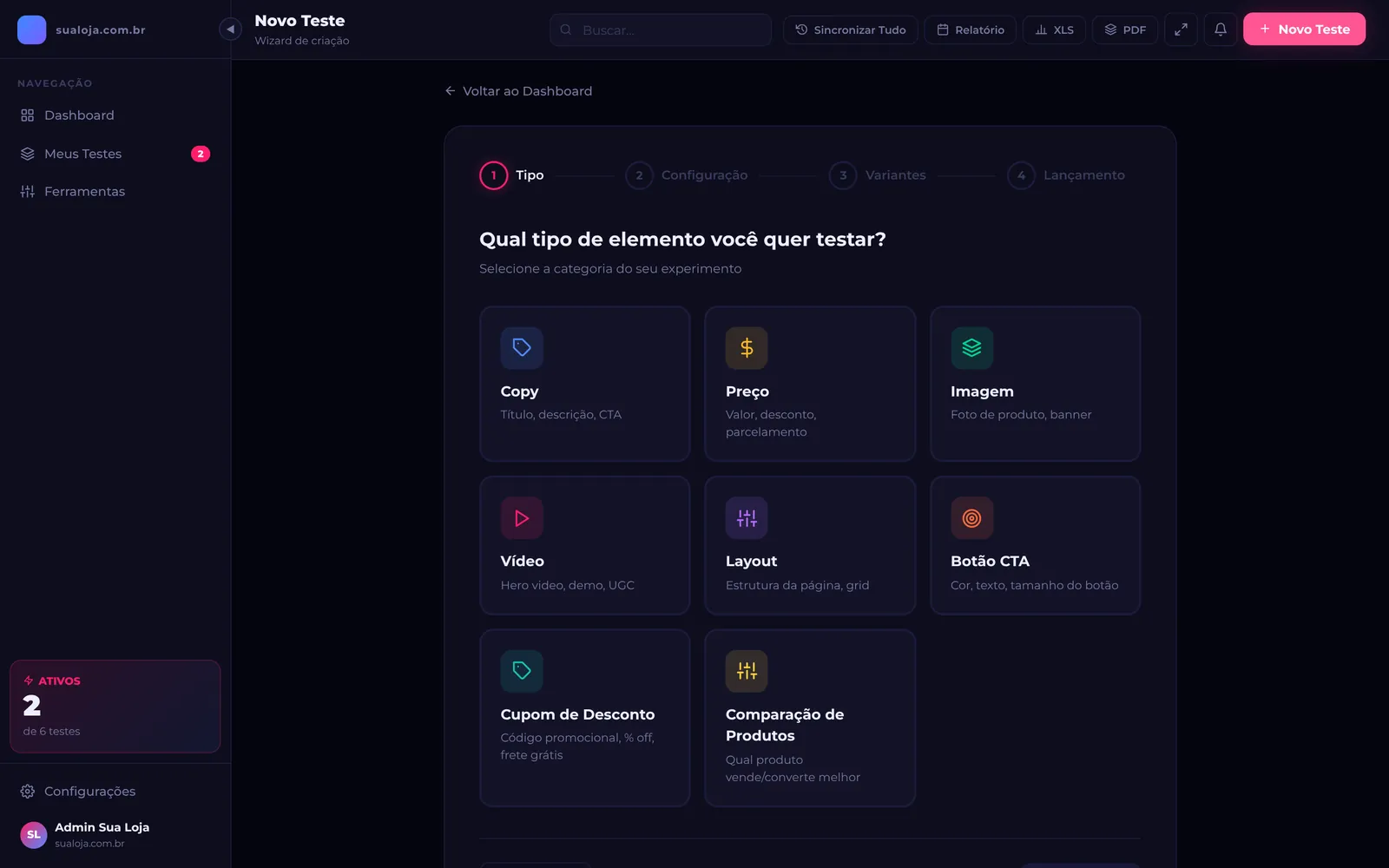Viewport: 1389px width, 868px height.
Task: Collapse the sidebar with arrow button
Action: coord(230,30)
